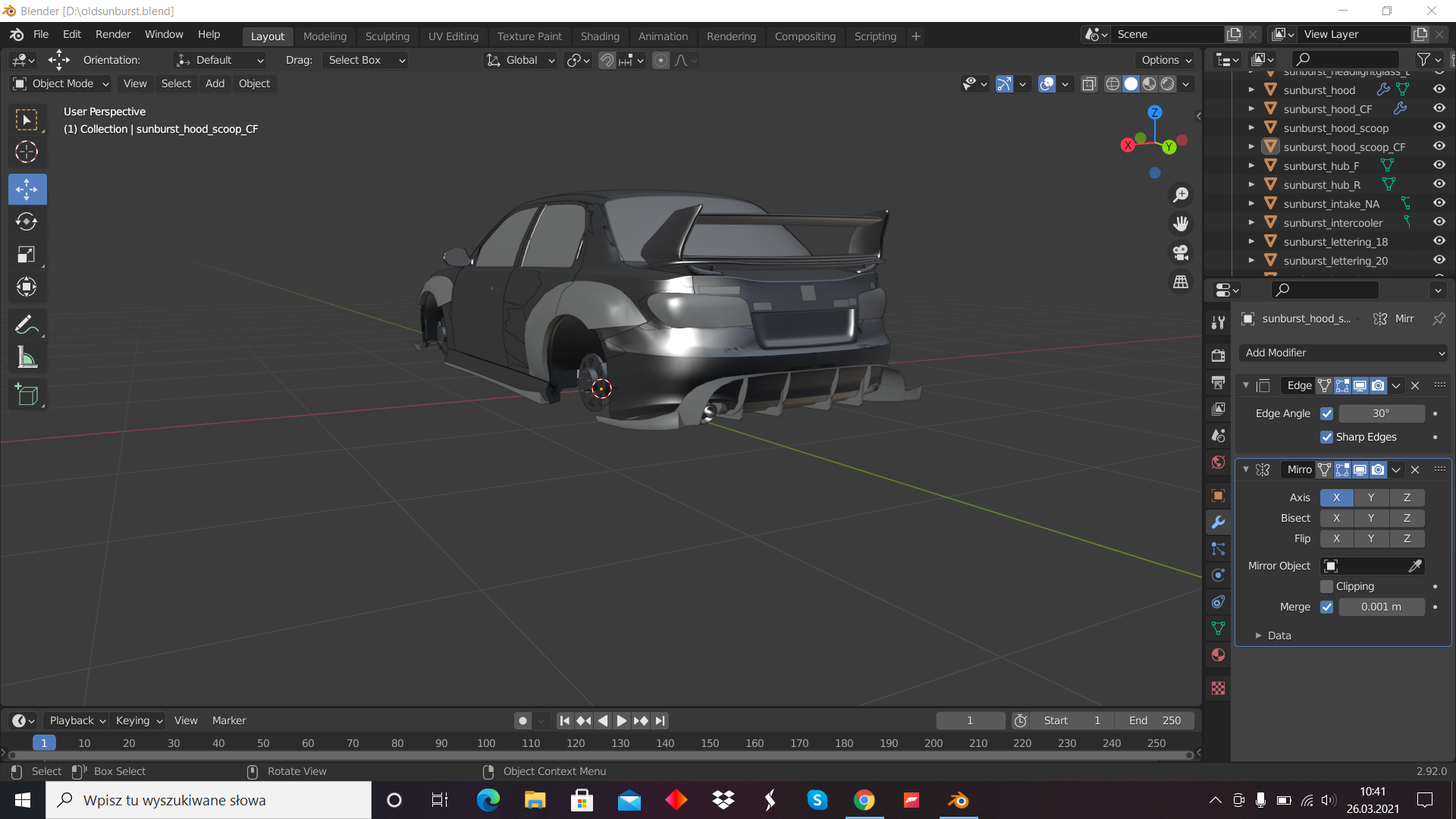Open the Add Modifier dropdown
Screen dimensions: 1456x819
[1344, 353]
